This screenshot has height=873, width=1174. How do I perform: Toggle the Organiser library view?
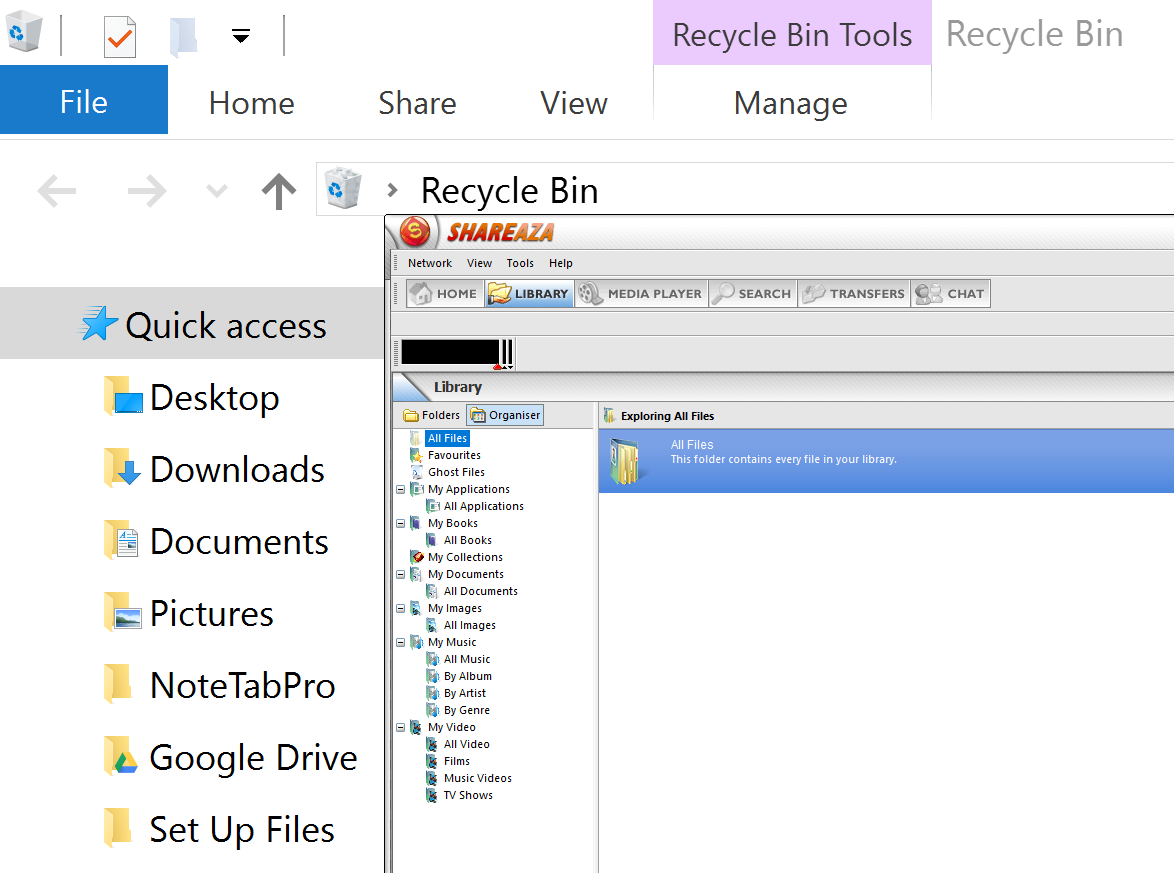point(505,415)
